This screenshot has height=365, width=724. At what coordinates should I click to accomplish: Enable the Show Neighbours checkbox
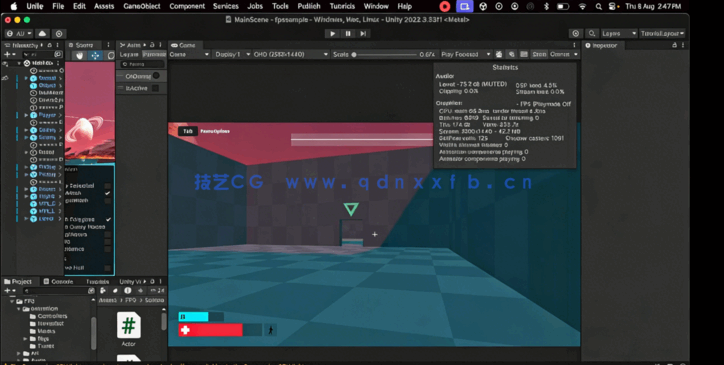[x=108, y=235]
